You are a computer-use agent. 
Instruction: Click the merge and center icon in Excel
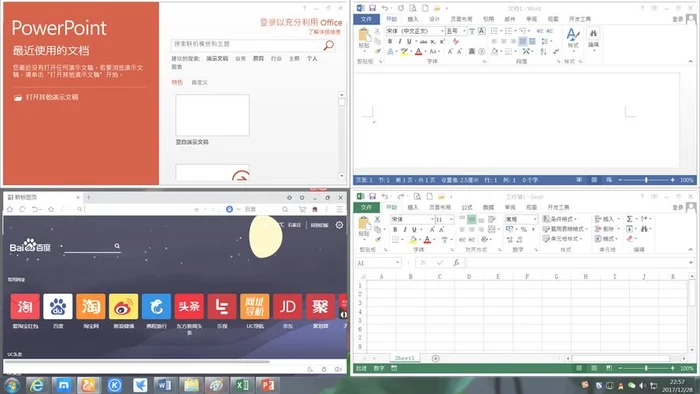click(x=492, y=229)
